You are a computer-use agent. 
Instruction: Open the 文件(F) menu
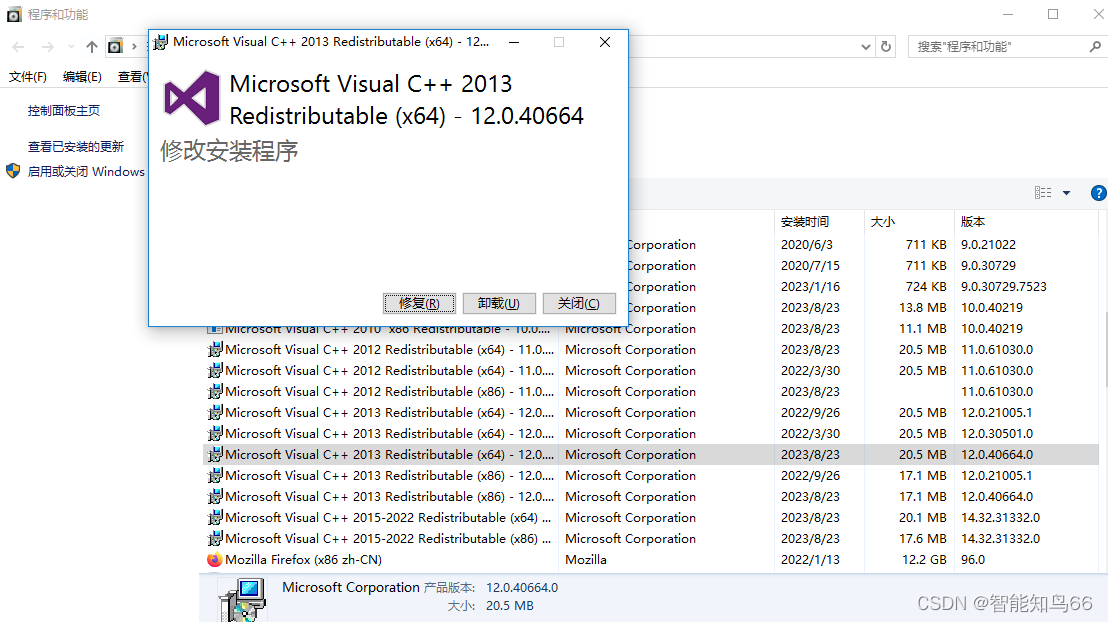pos(28,76)
